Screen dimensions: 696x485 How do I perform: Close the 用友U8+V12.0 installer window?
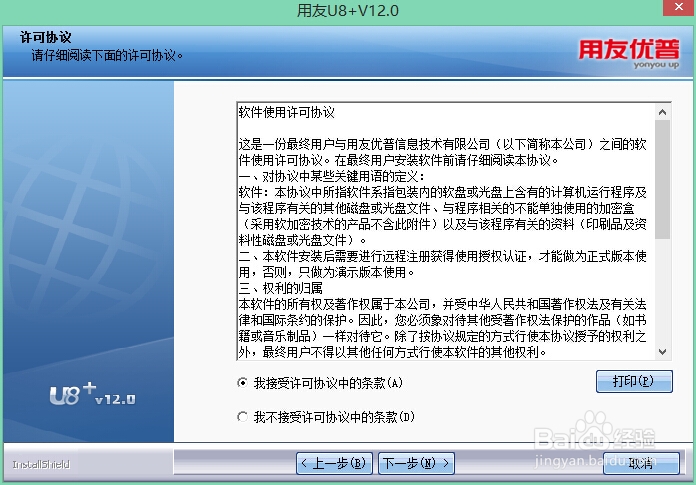coord(679,8)
